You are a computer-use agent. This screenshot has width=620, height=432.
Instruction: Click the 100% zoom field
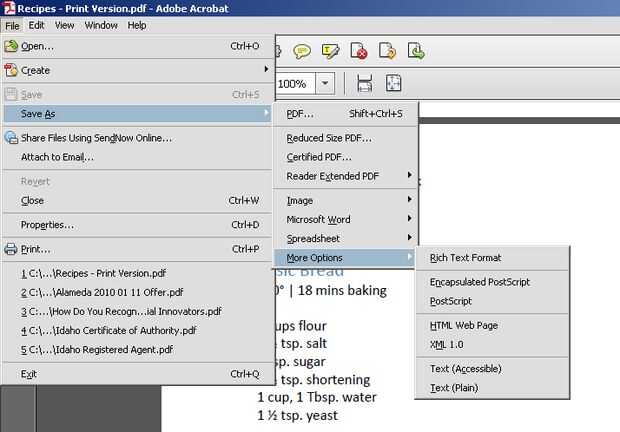(x=295, y=83)
